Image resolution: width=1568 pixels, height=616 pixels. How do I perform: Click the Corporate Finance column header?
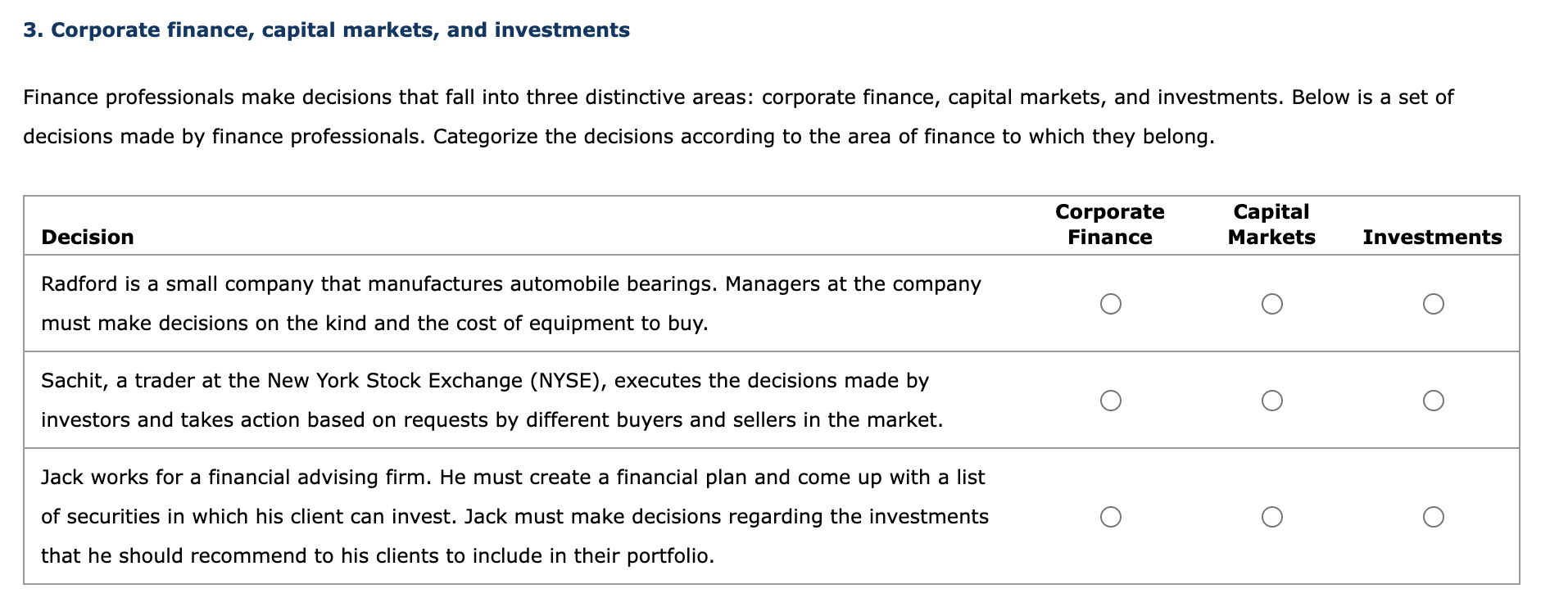coord(1109,224)
